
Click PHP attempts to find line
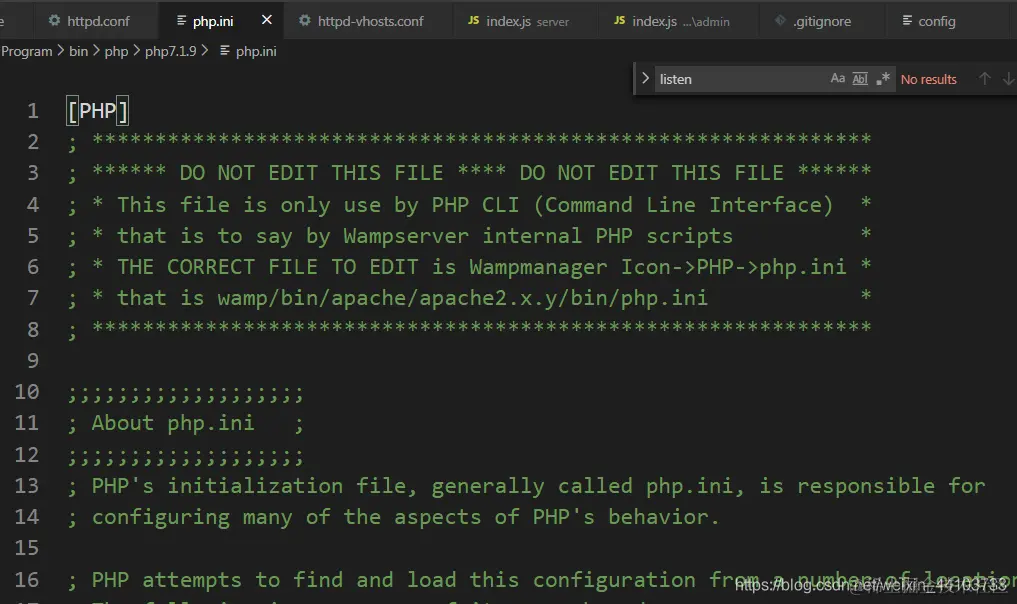point(542,580)
